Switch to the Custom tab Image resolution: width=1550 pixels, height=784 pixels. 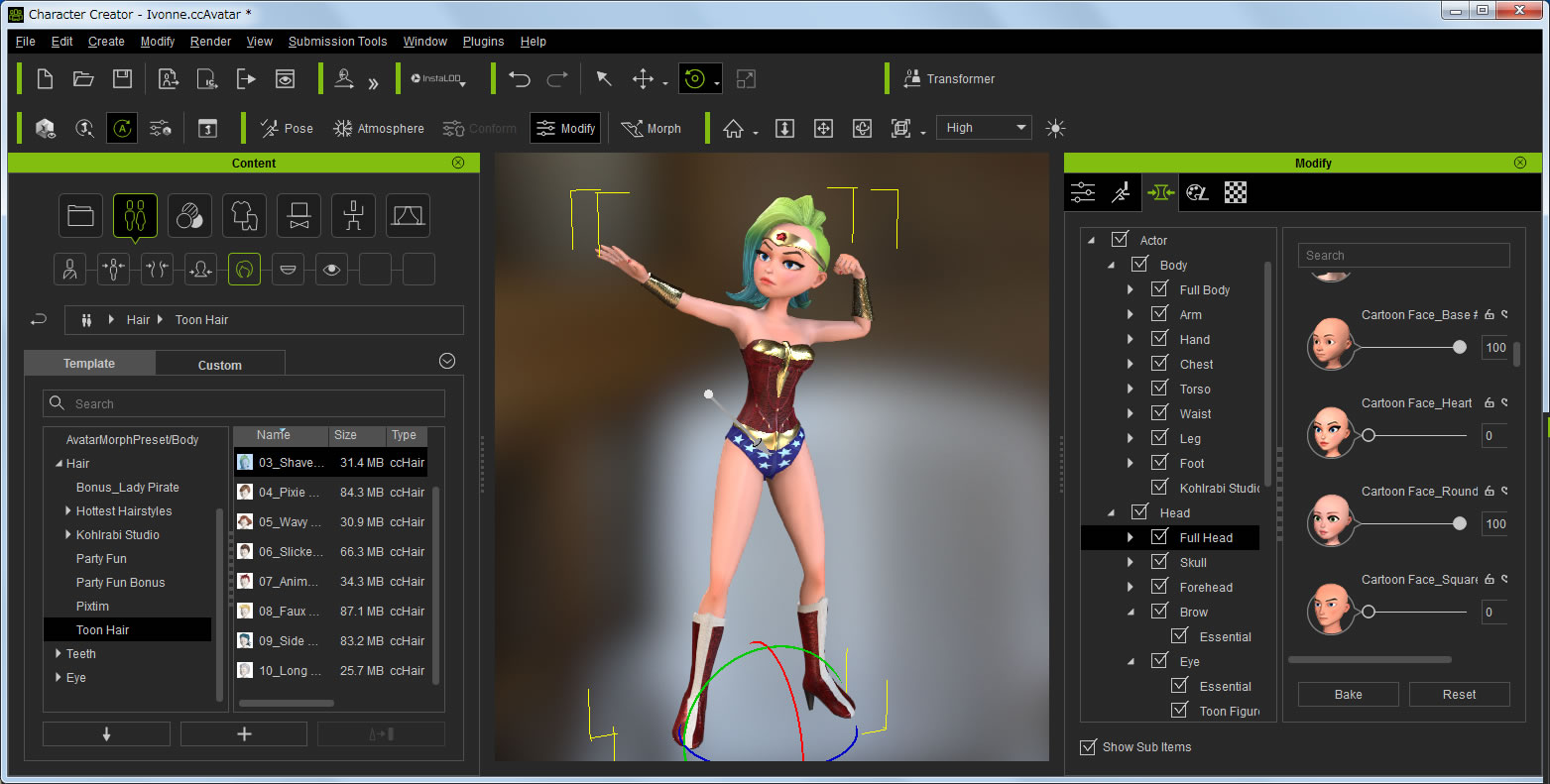(220, 365)
